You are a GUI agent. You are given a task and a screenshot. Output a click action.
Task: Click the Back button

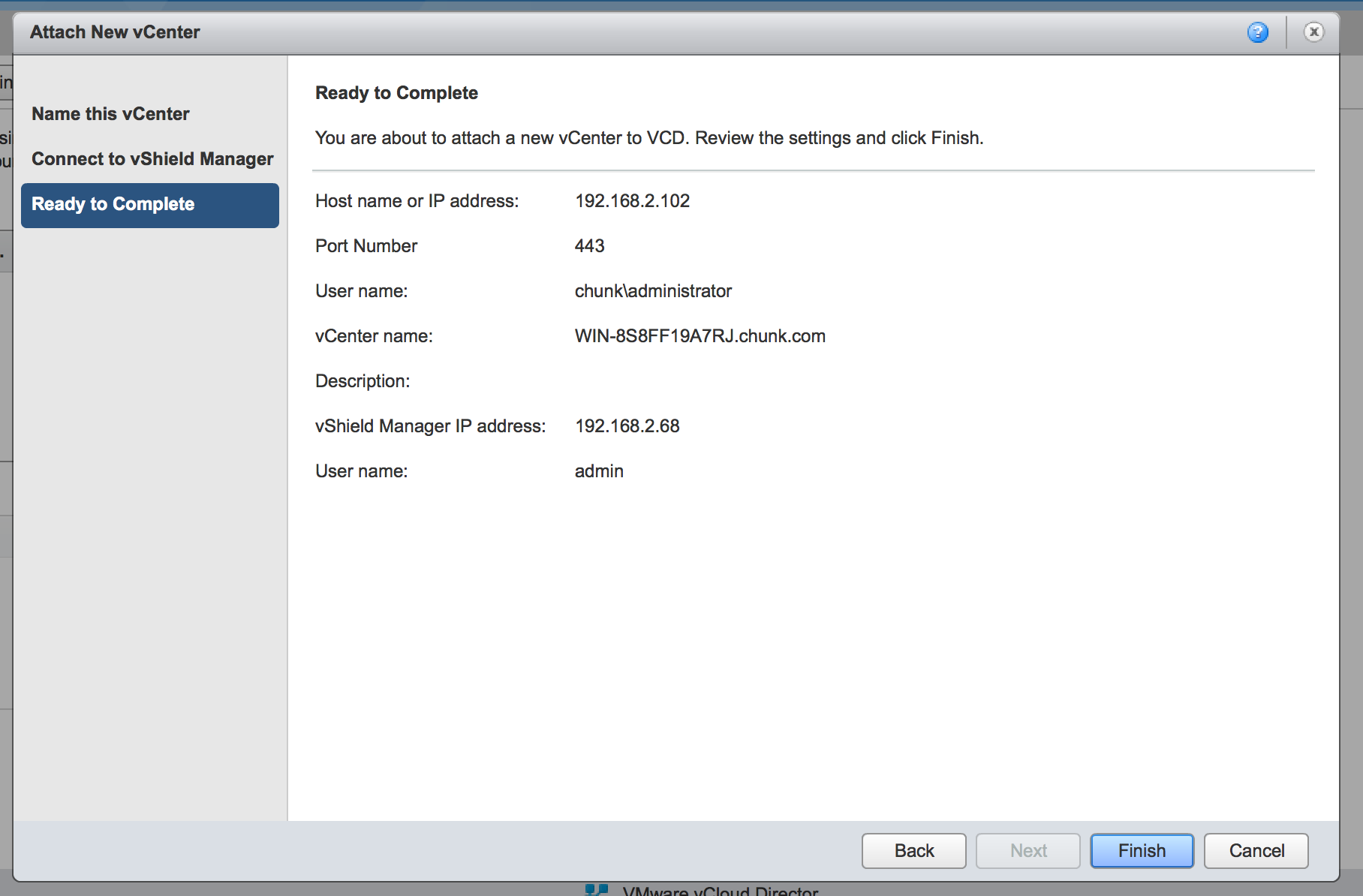click(913, 850)
